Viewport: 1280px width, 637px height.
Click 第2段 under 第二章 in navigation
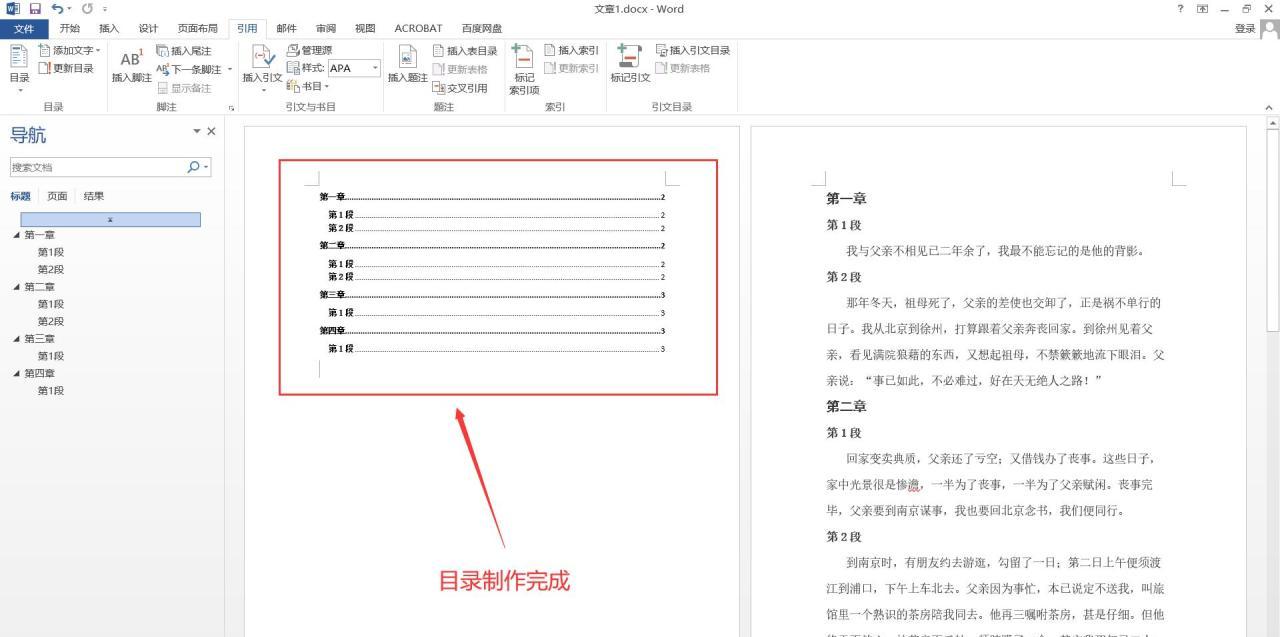[x=51, y=321]
